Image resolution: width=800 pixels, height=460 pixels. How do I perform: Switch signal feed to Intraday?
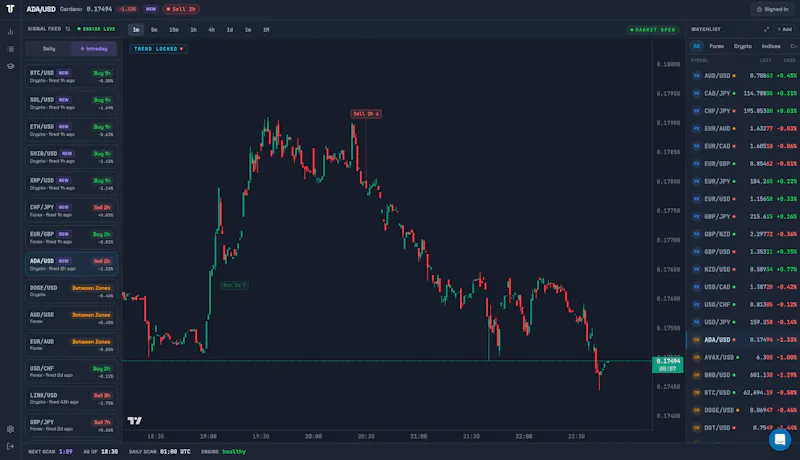pyautogui.click(x=94, y=49)
